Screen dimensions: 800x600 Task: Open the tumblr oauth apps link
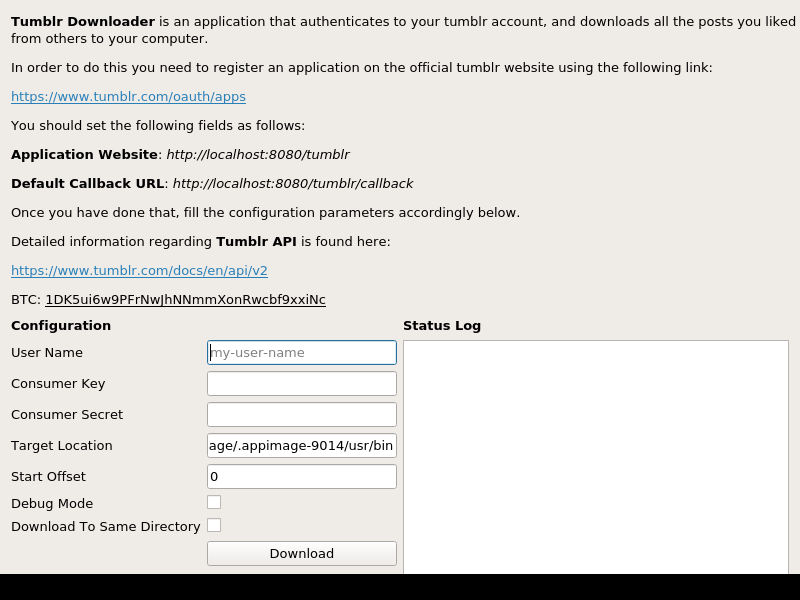(128, 96)
